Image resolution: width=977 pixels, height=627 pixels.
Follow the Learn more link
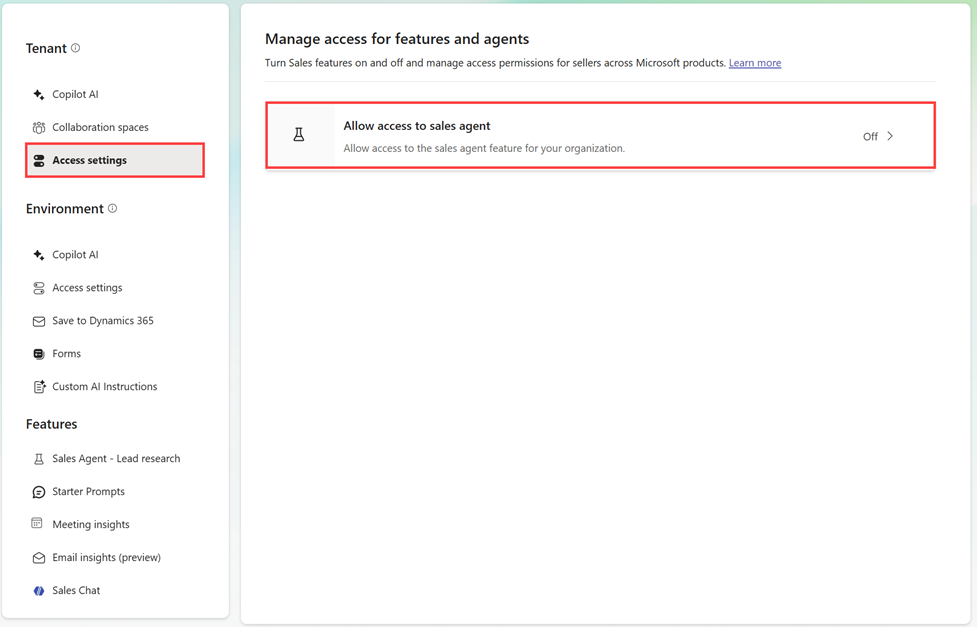coord(755,63)
